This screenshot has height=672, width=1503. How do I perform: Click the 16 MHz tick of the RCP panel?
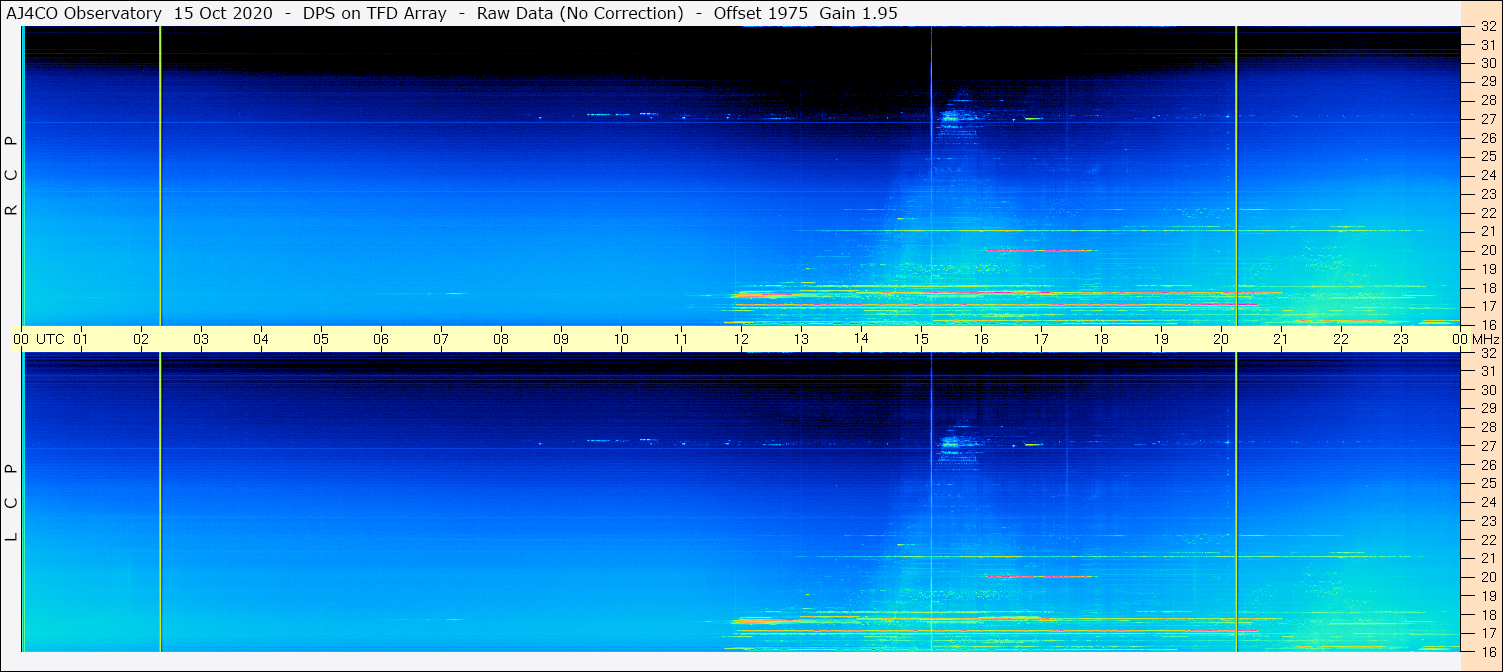1488,325
